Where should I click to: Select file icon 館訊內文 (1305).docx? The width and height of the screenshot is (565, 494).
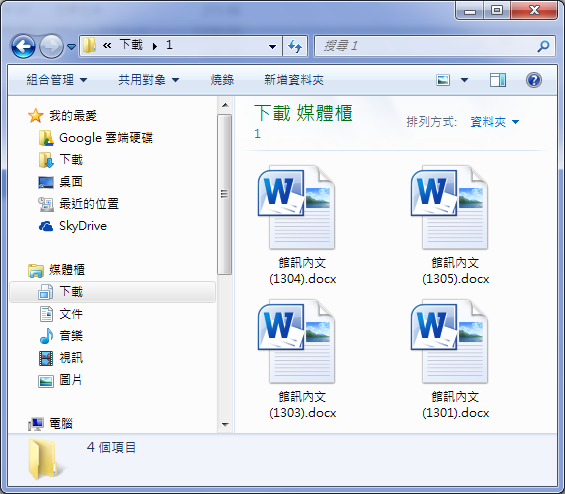pyautogui.click(x=449, y=208)
